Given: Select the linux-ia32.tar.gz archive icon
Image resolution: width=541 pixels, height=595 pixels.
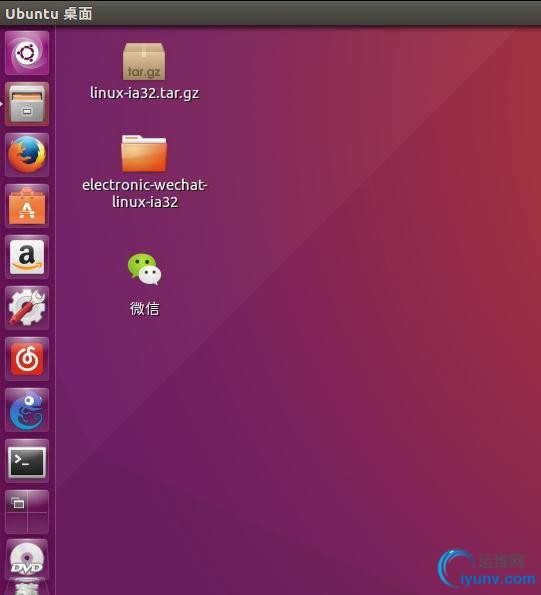Looking at the screenshot, I should tap(144, 61).
